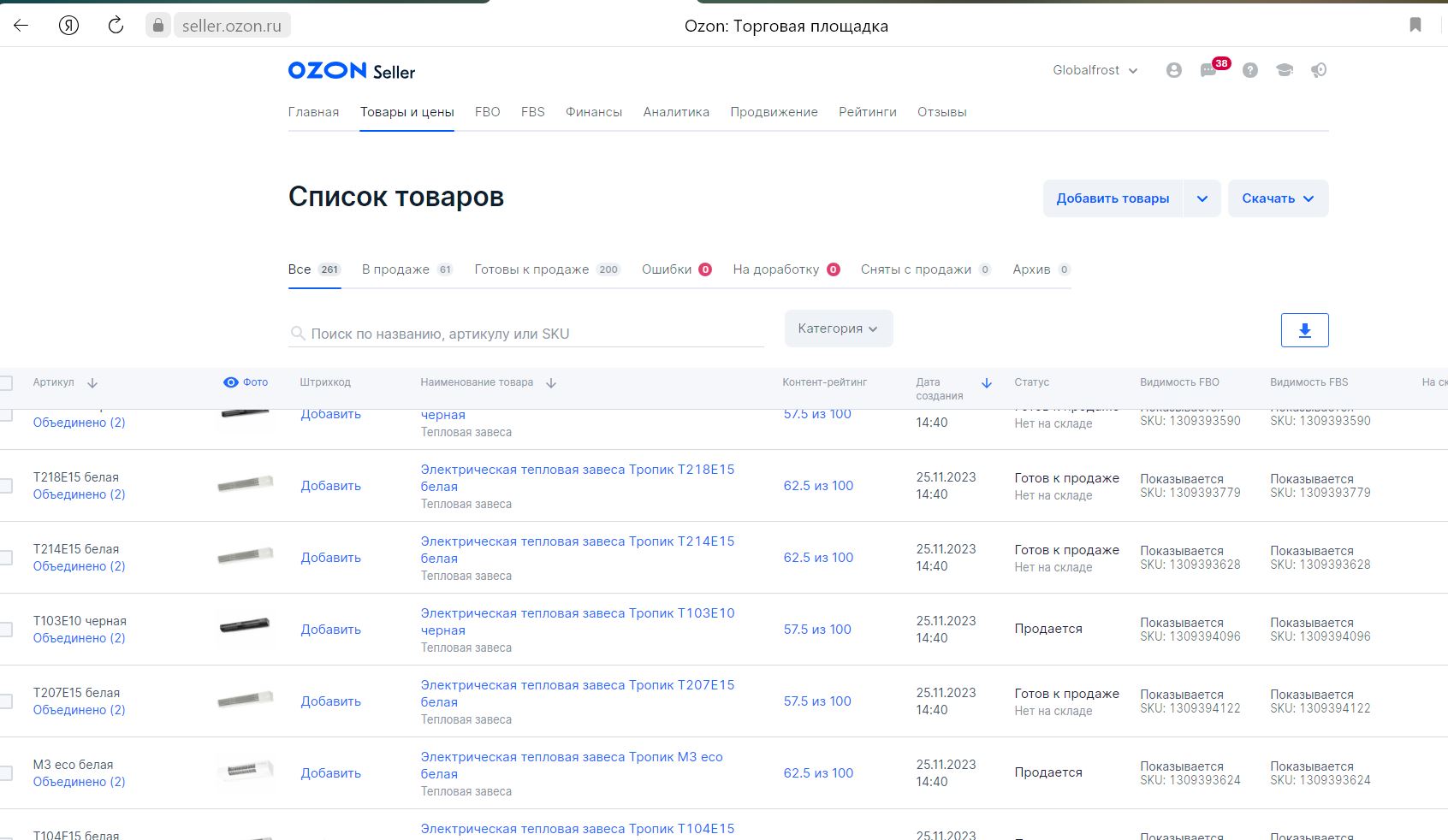Click SKU: 1309394096 in Видимость FBO
This screenshot has width=1448, height=840.
[1190, 636]
